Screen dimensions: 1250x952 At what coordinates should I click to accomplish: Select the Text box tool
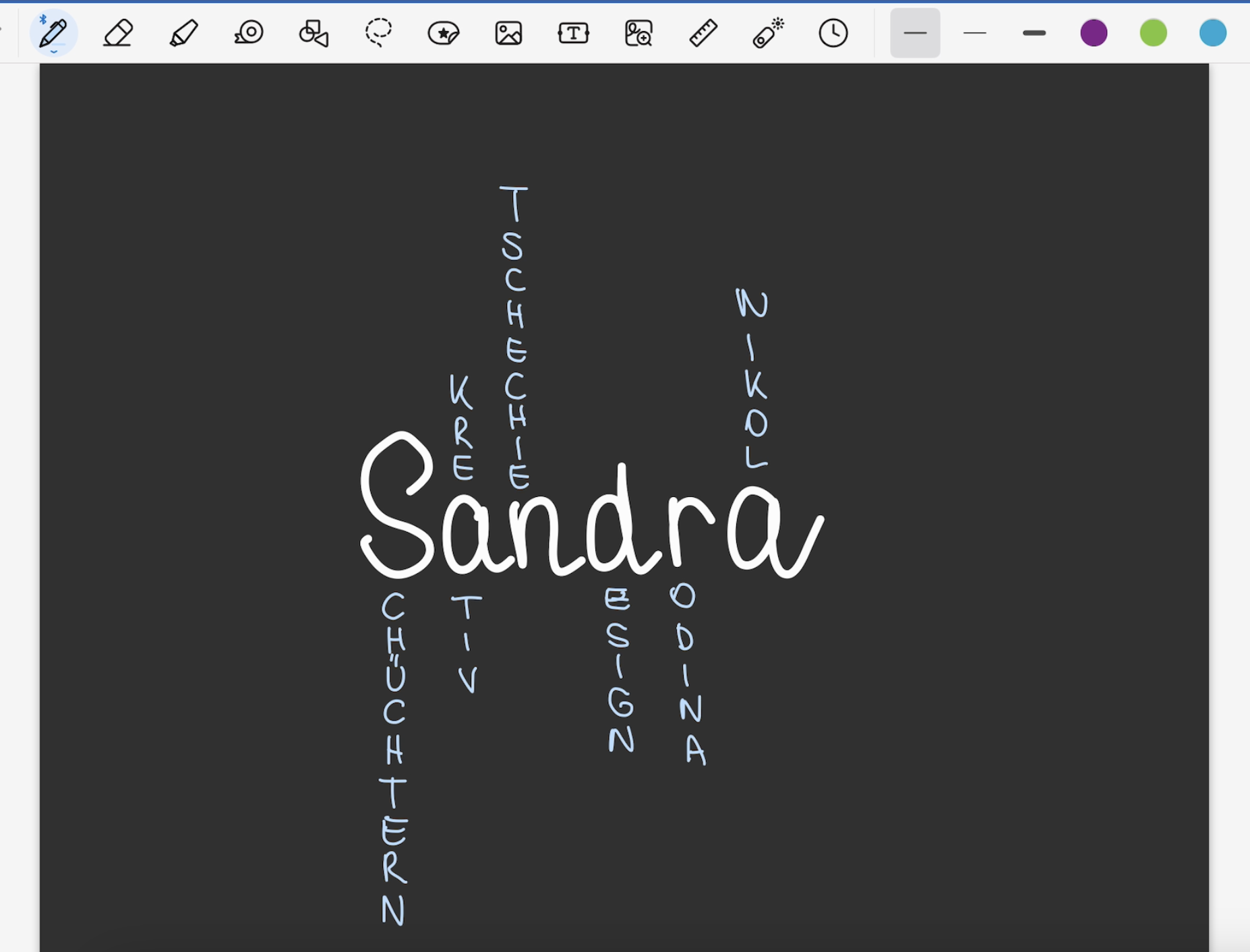[x=573, y=32]
